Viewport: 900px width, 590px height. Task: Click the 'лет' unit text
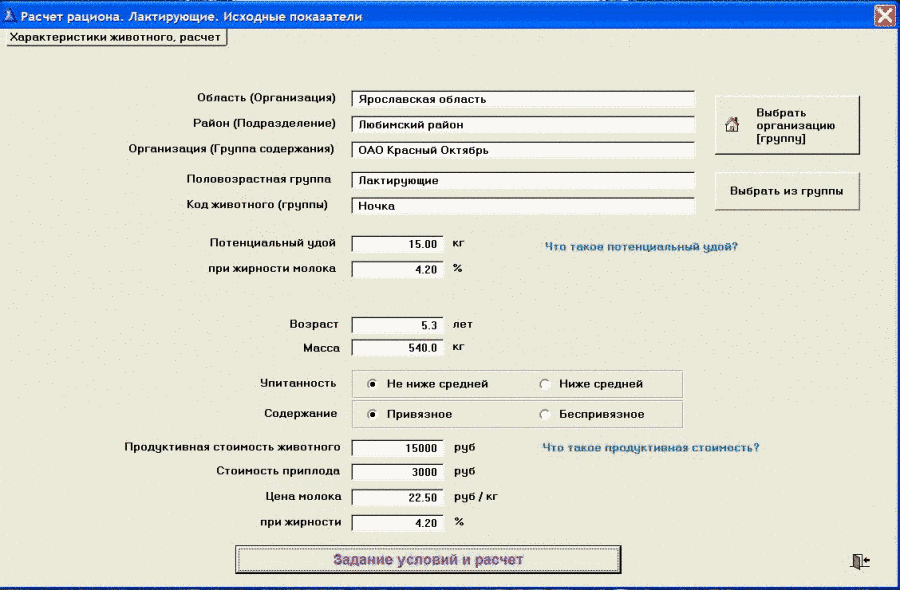point(463,324)
